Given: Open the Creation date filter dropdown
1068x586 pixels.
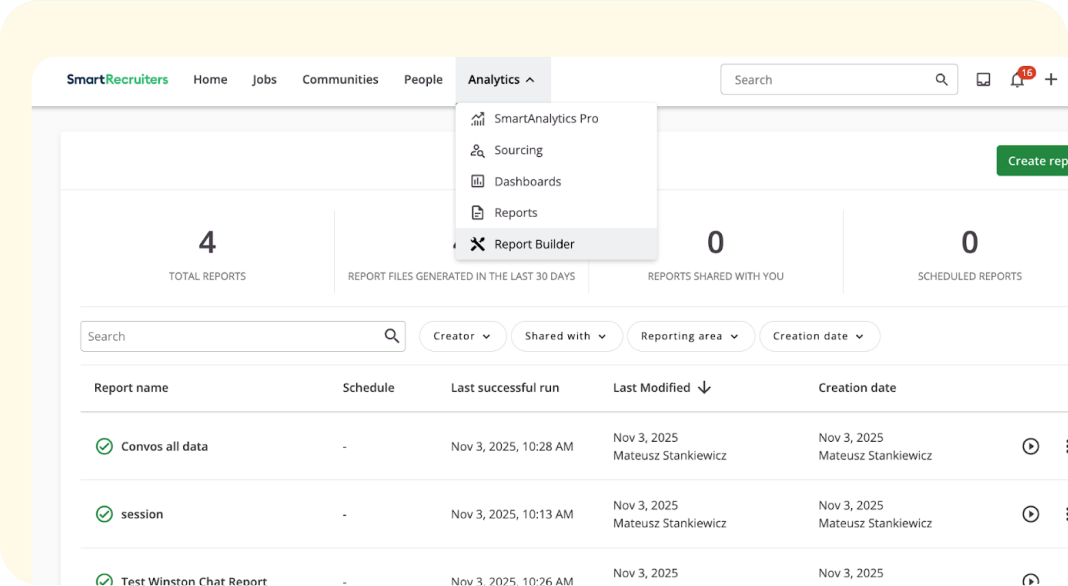Looking at the screenshot, I should (x=819, y=336).
